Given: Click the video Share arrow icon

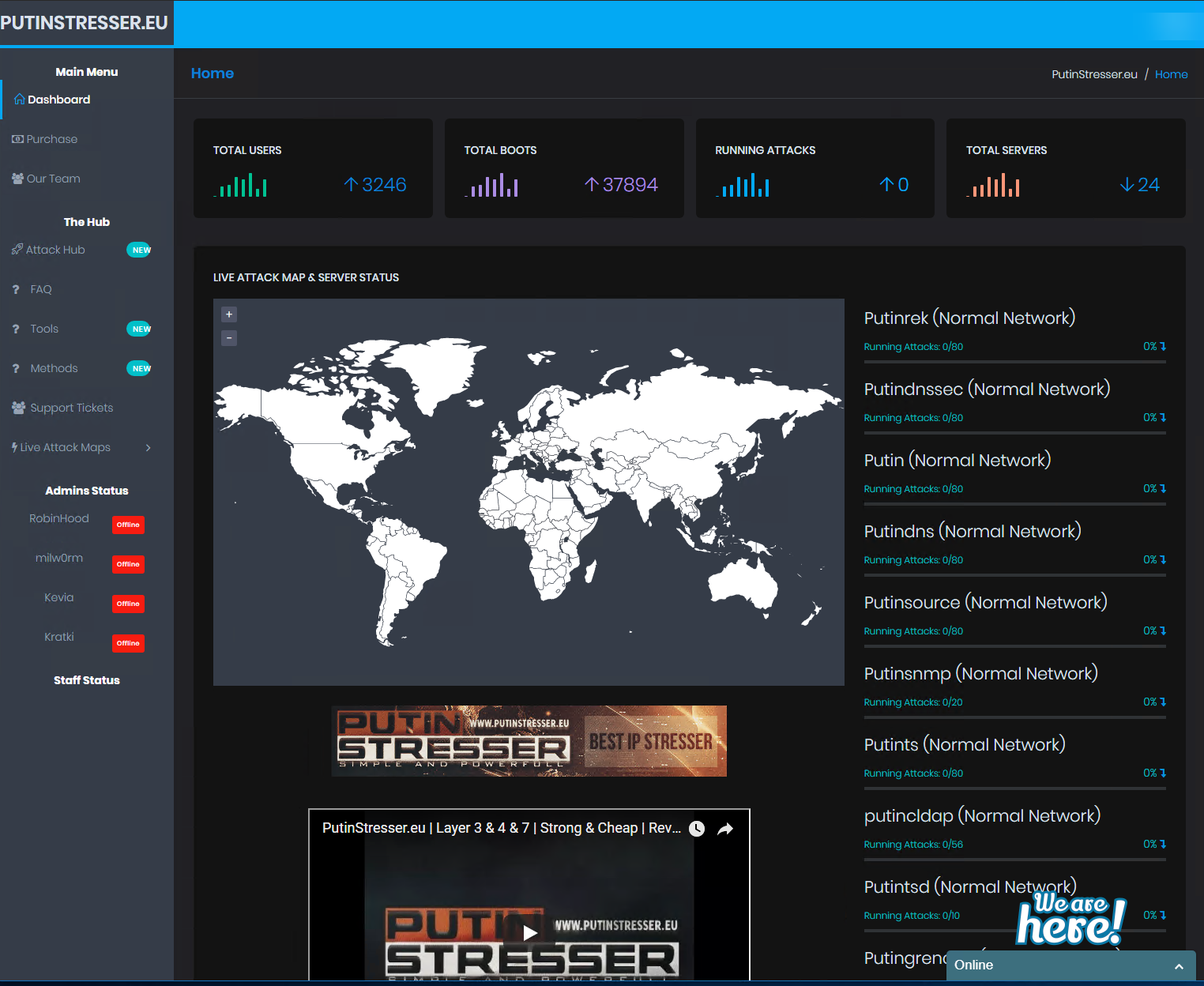Looking at the screenshot, I should (725, 829).
